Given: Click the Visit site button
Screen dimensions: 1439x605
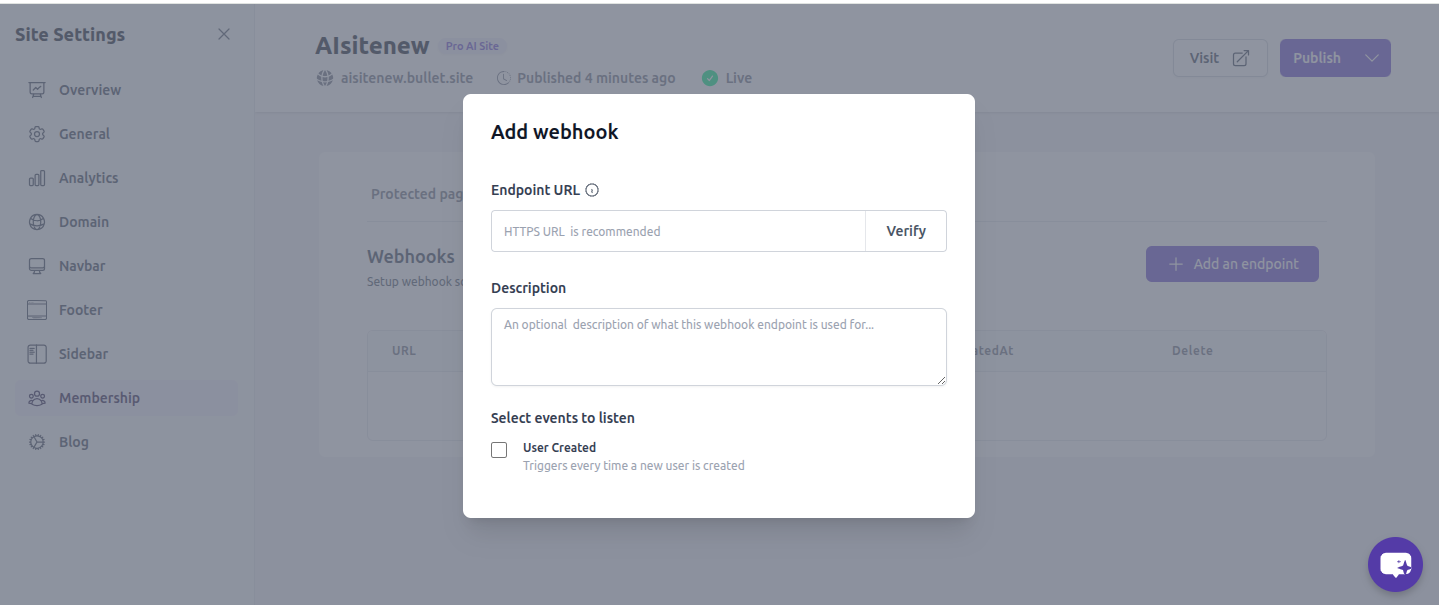Looking at the screenshot, I should 1219,58.
